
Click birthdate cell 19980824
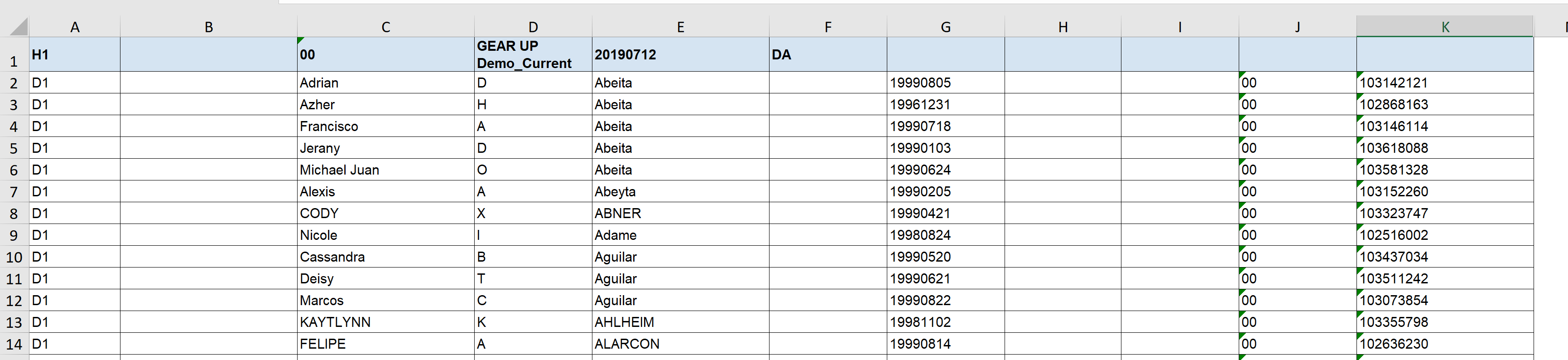[945, 235]
